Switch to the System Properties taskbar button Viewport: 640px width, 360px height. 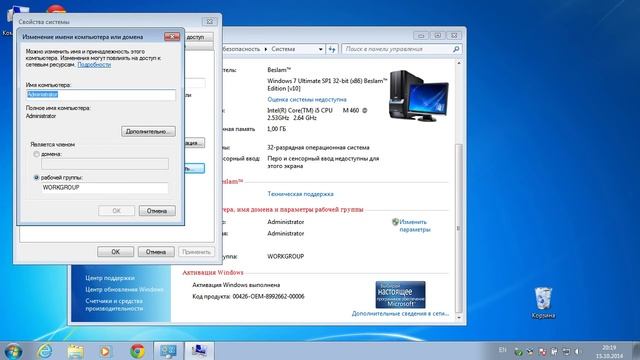(x=199, y=351)
